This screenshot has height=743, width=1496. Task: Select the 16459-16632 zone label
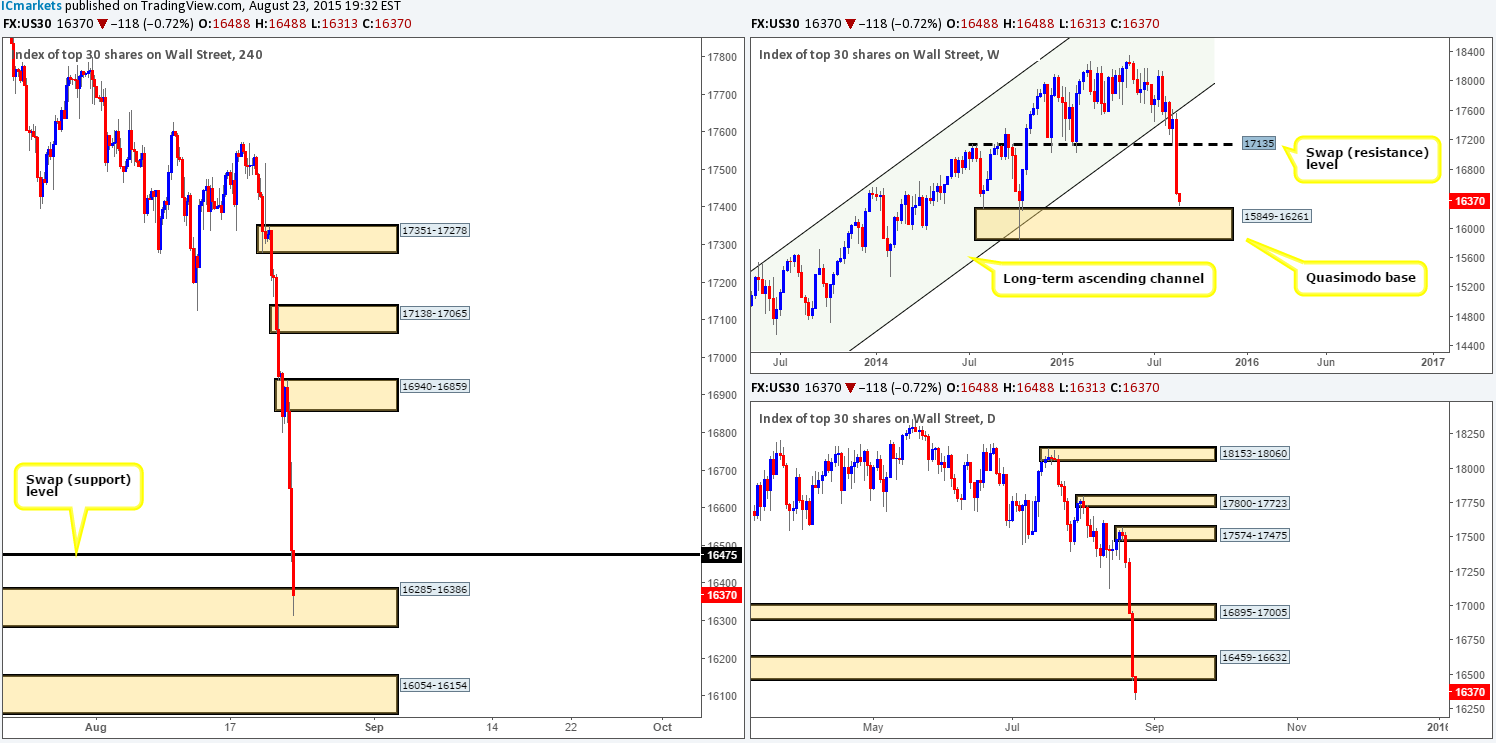1254,658
